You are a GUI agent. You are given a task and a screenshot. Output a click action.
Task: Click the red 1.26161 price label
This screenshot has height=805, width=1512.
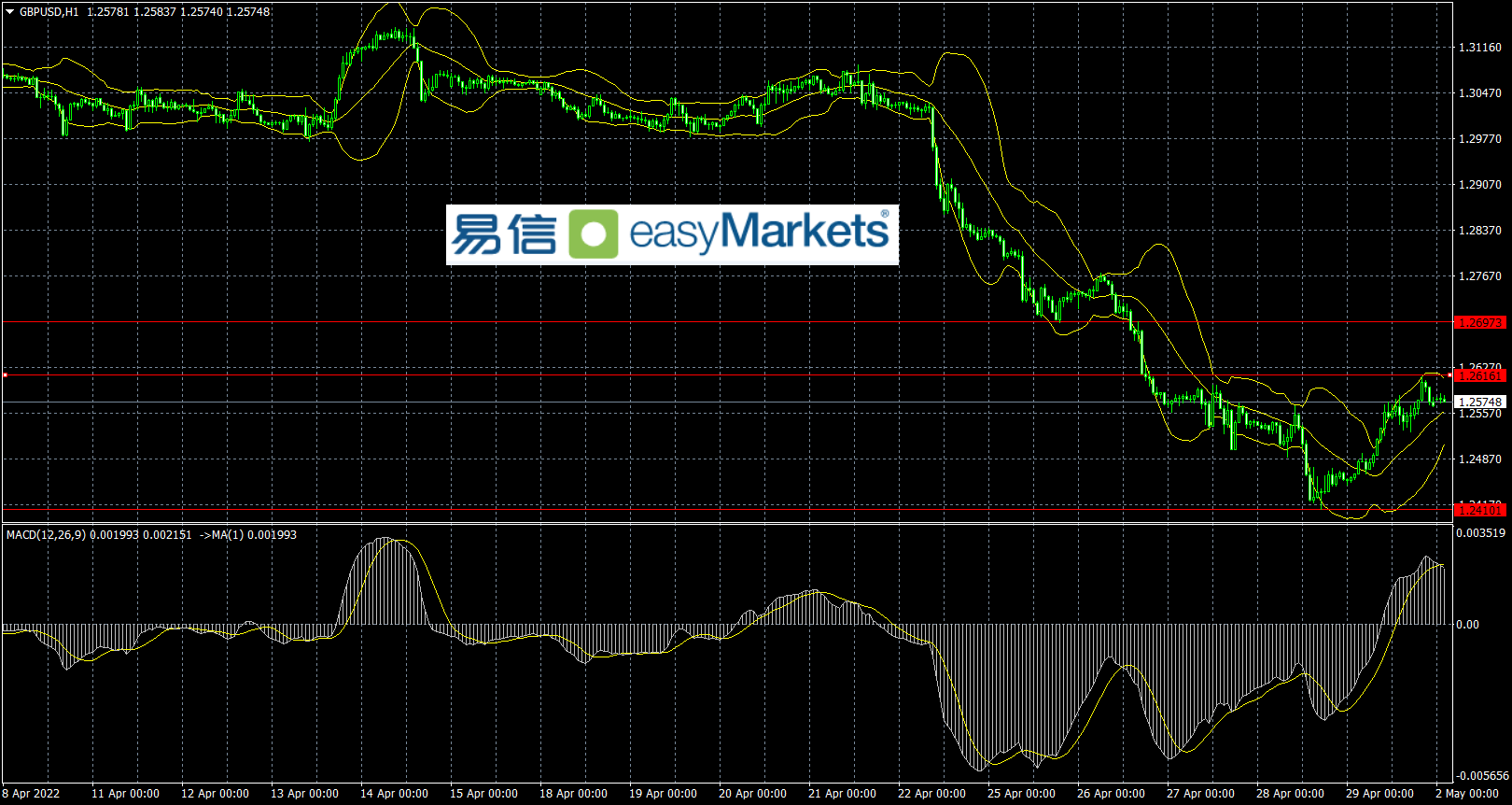point(1480,376)
